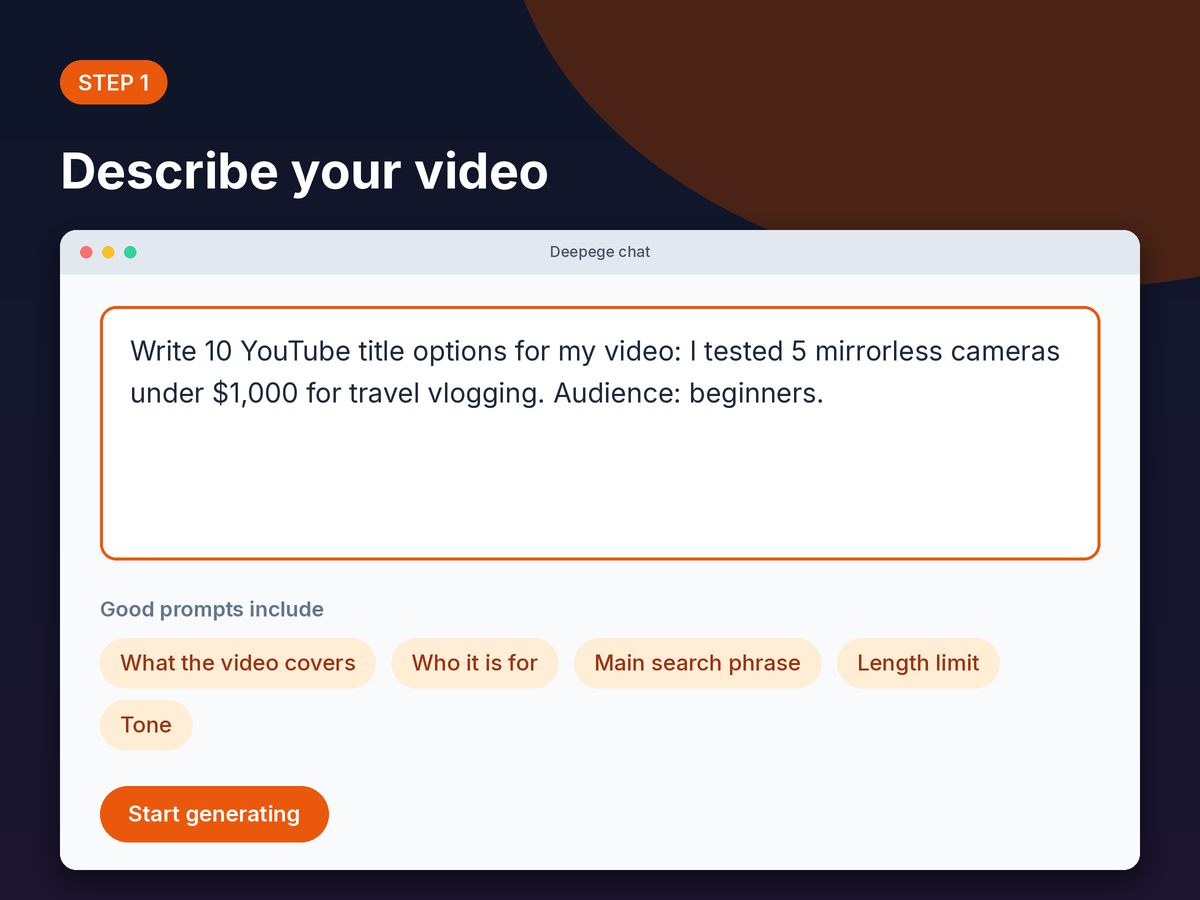1200x900 pixels.
Task: Click the yellow minimize window dot
Action: pyautogui.click(x=108, y=252)
